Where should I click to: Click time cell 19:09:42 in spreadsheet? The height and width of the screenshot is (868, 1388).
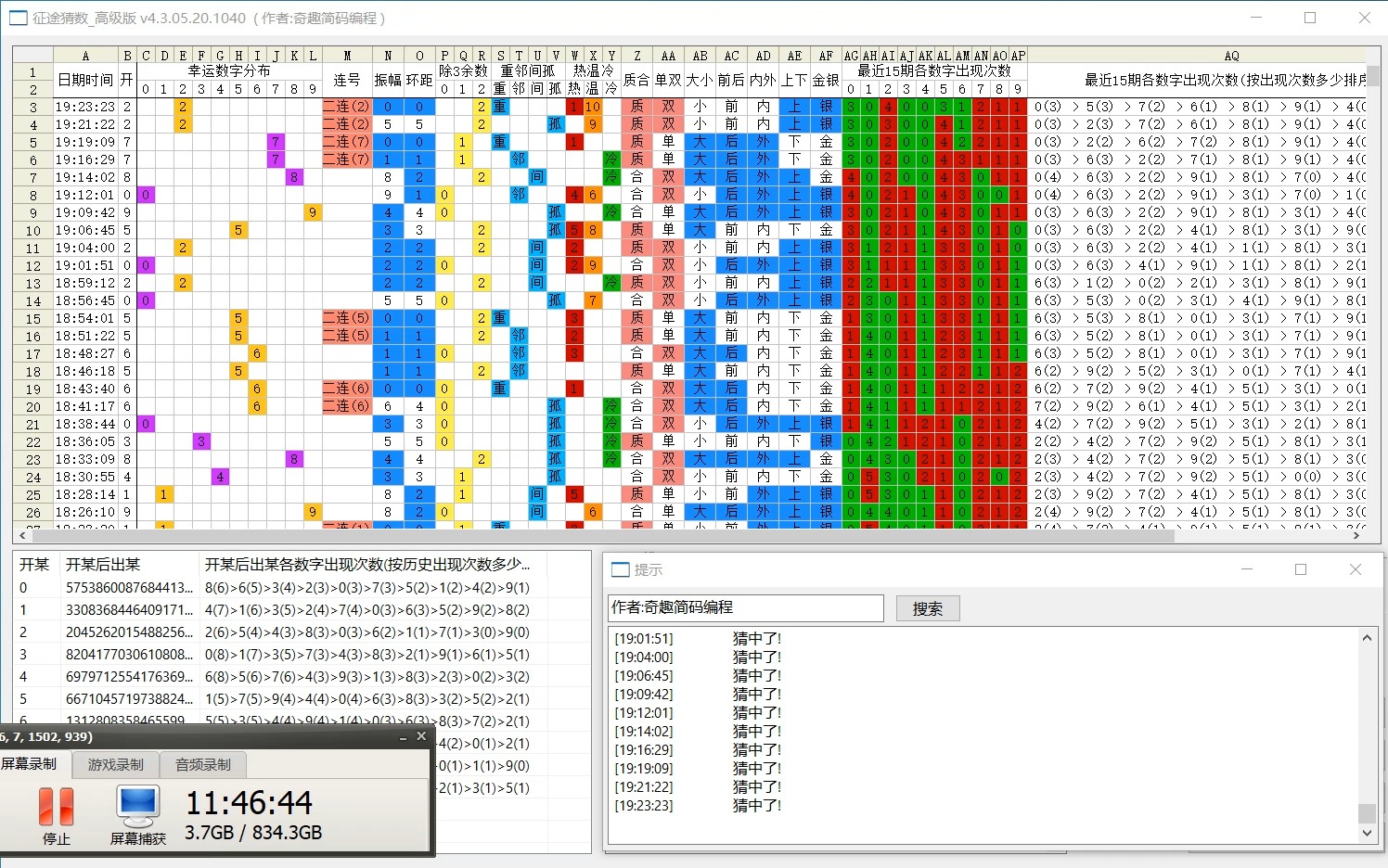click(x=85, y=212)
